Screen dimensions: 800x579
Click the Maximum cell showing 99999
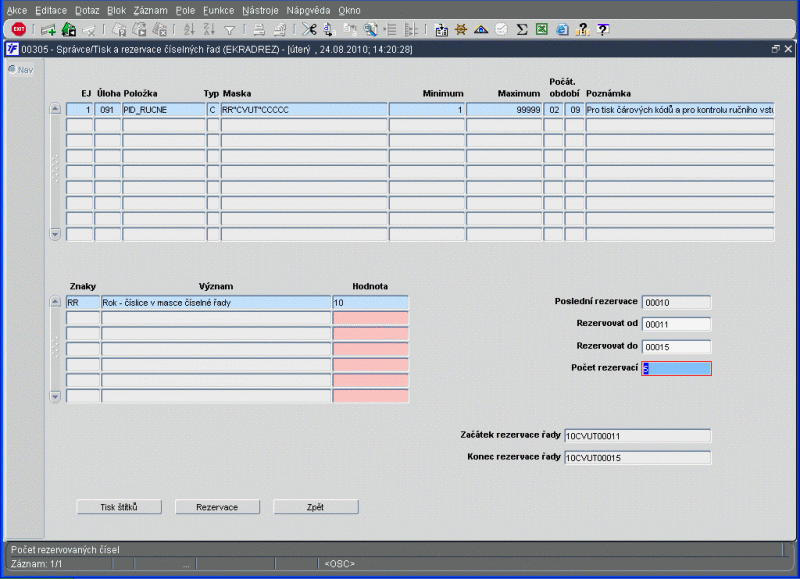(504, 110)
